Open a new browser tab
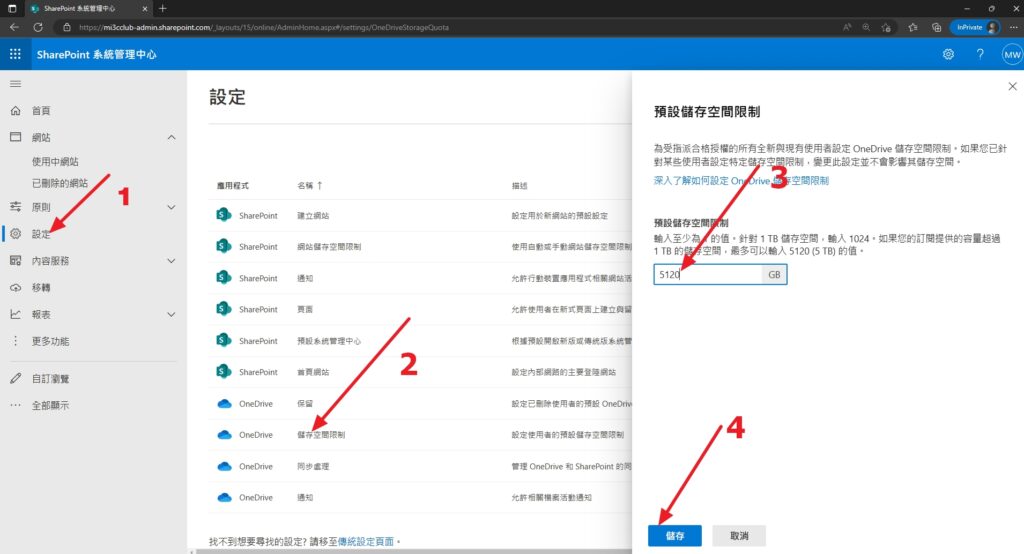This screenshot has width=1024, height=554. tap(163, 8)
